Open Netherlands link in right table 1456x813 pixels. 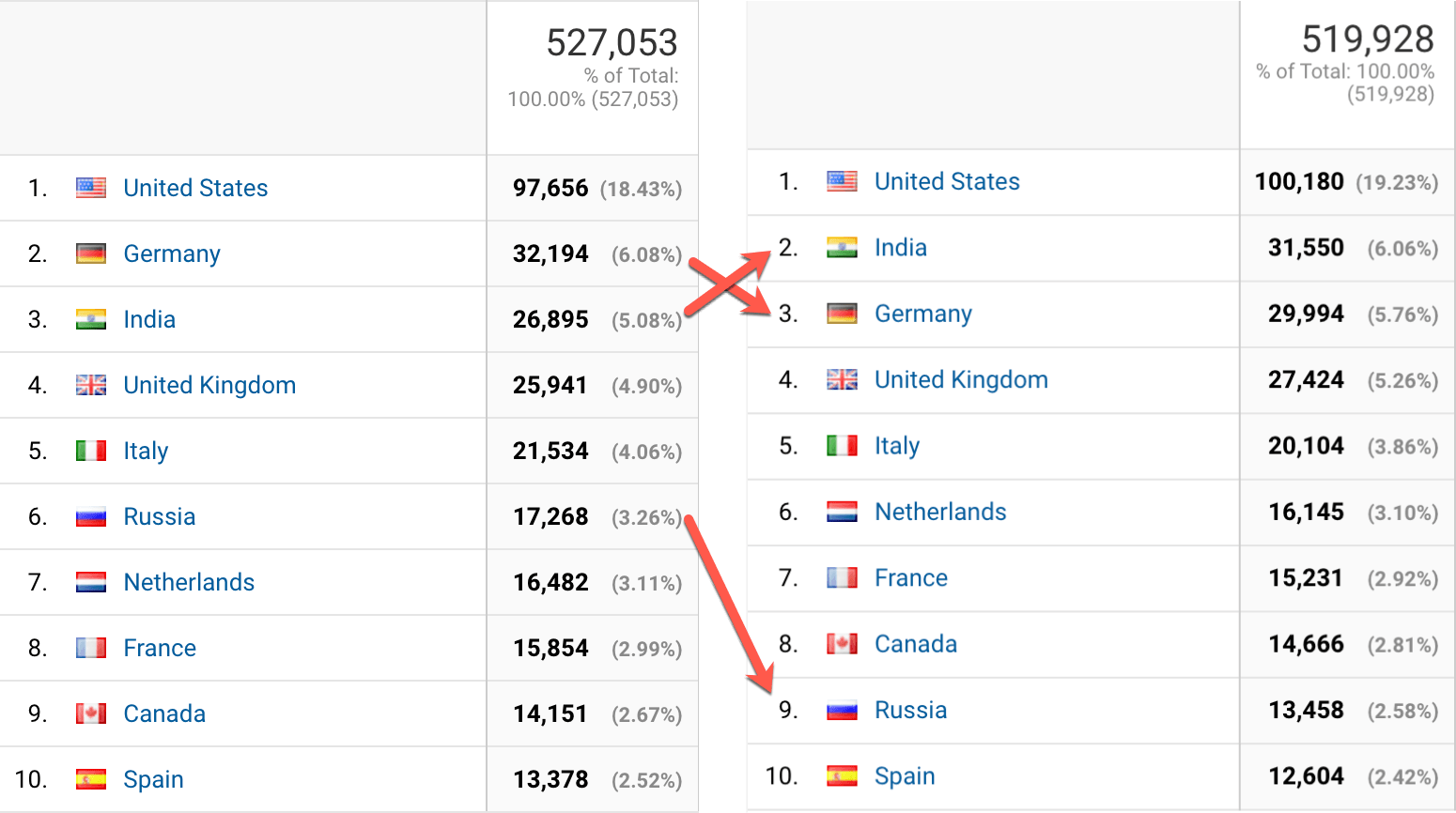940,512
